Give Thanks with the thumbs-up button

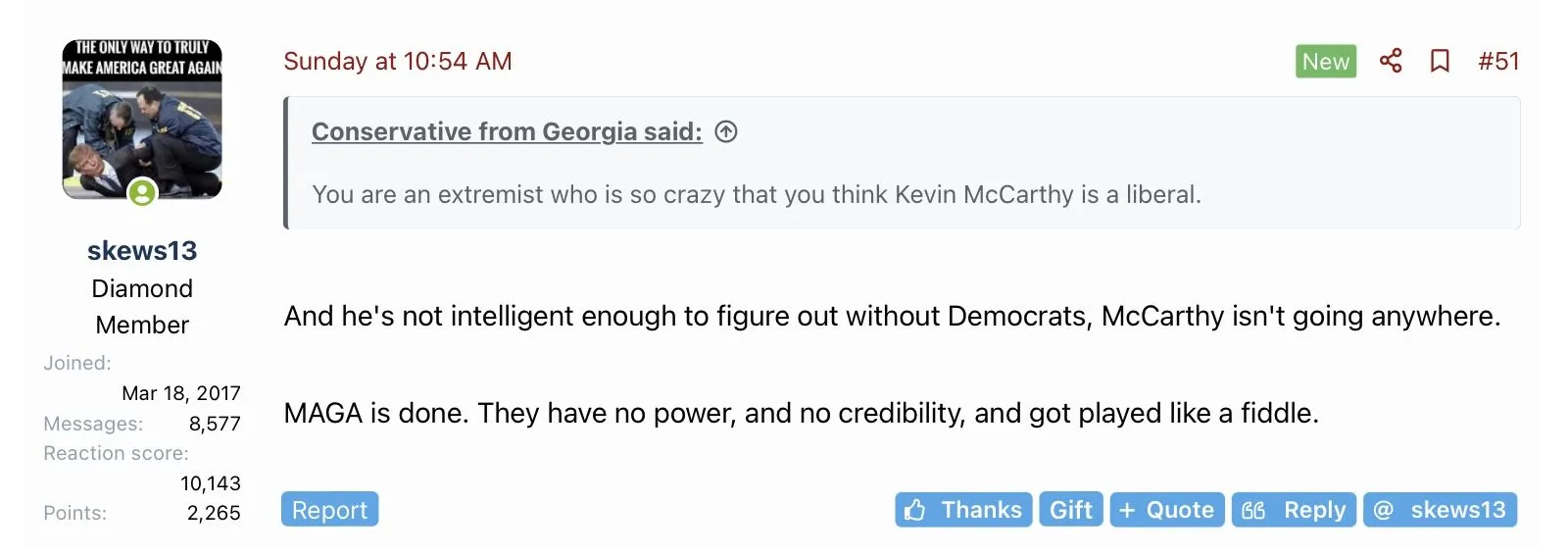click(x=962, y=510)
